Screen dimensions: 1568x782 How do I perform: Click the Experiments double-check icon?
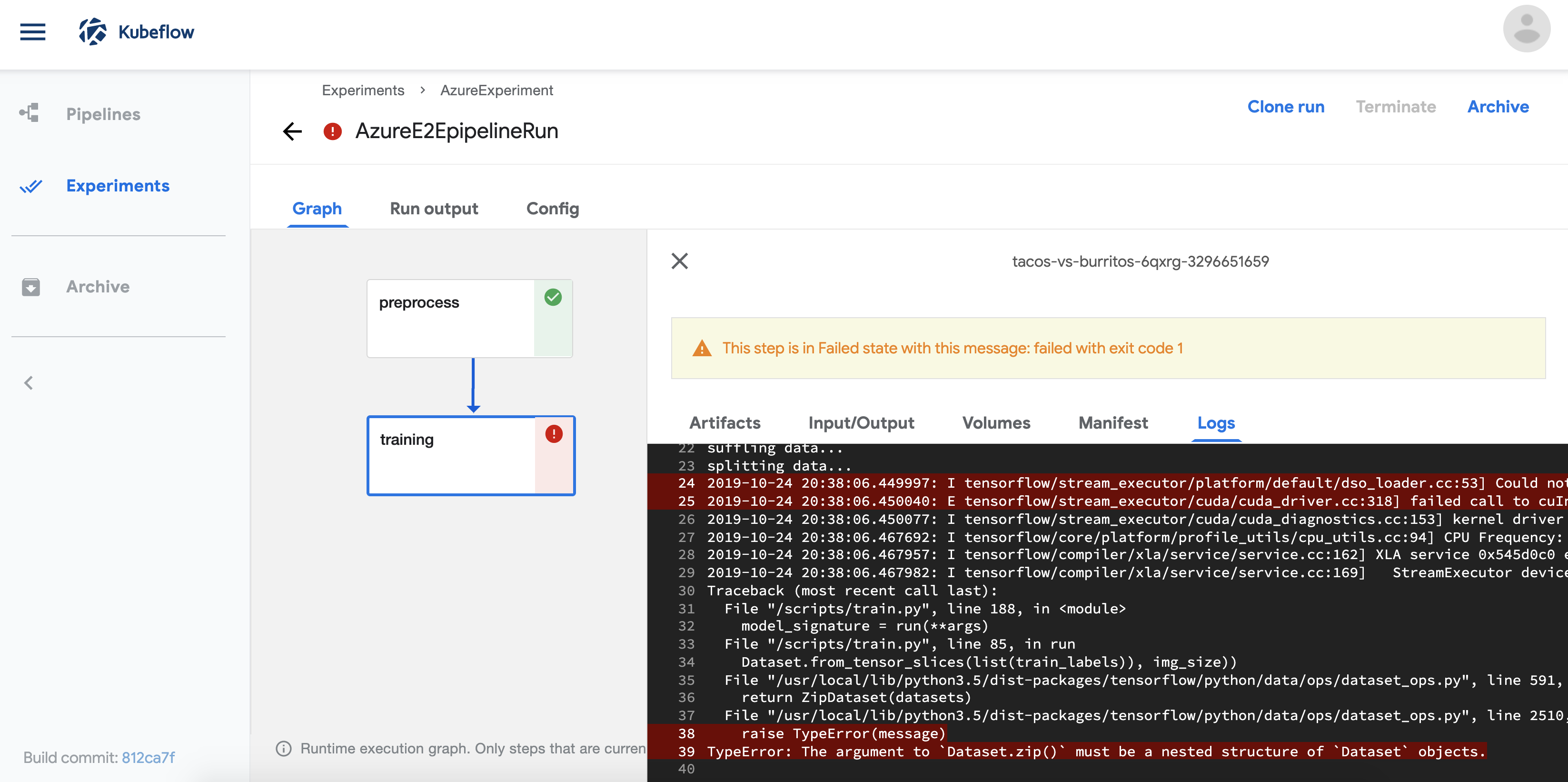30,186
